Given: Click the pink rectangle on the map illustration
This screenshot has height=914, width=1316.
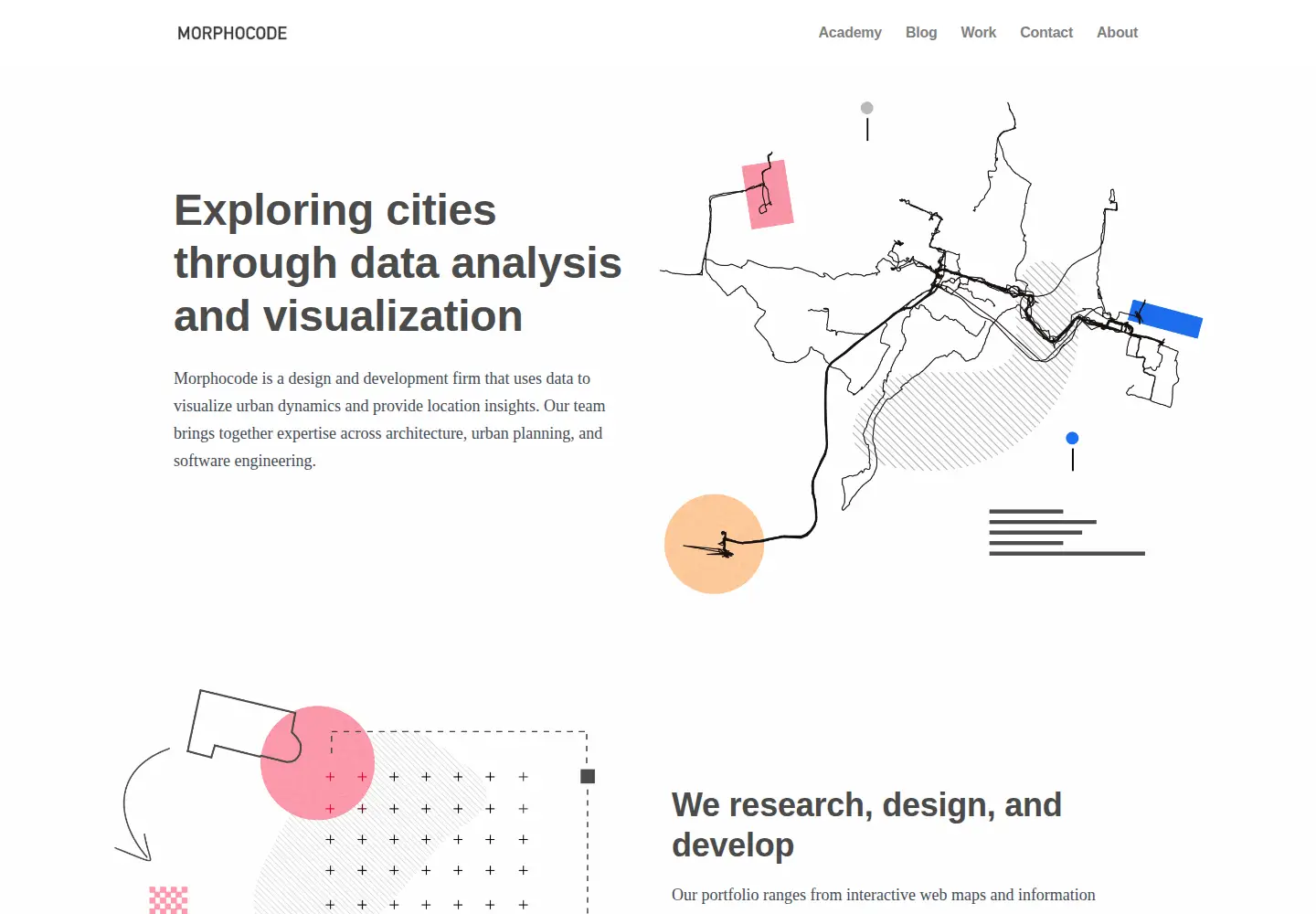Looking at the screenshot, I should 767,195.
